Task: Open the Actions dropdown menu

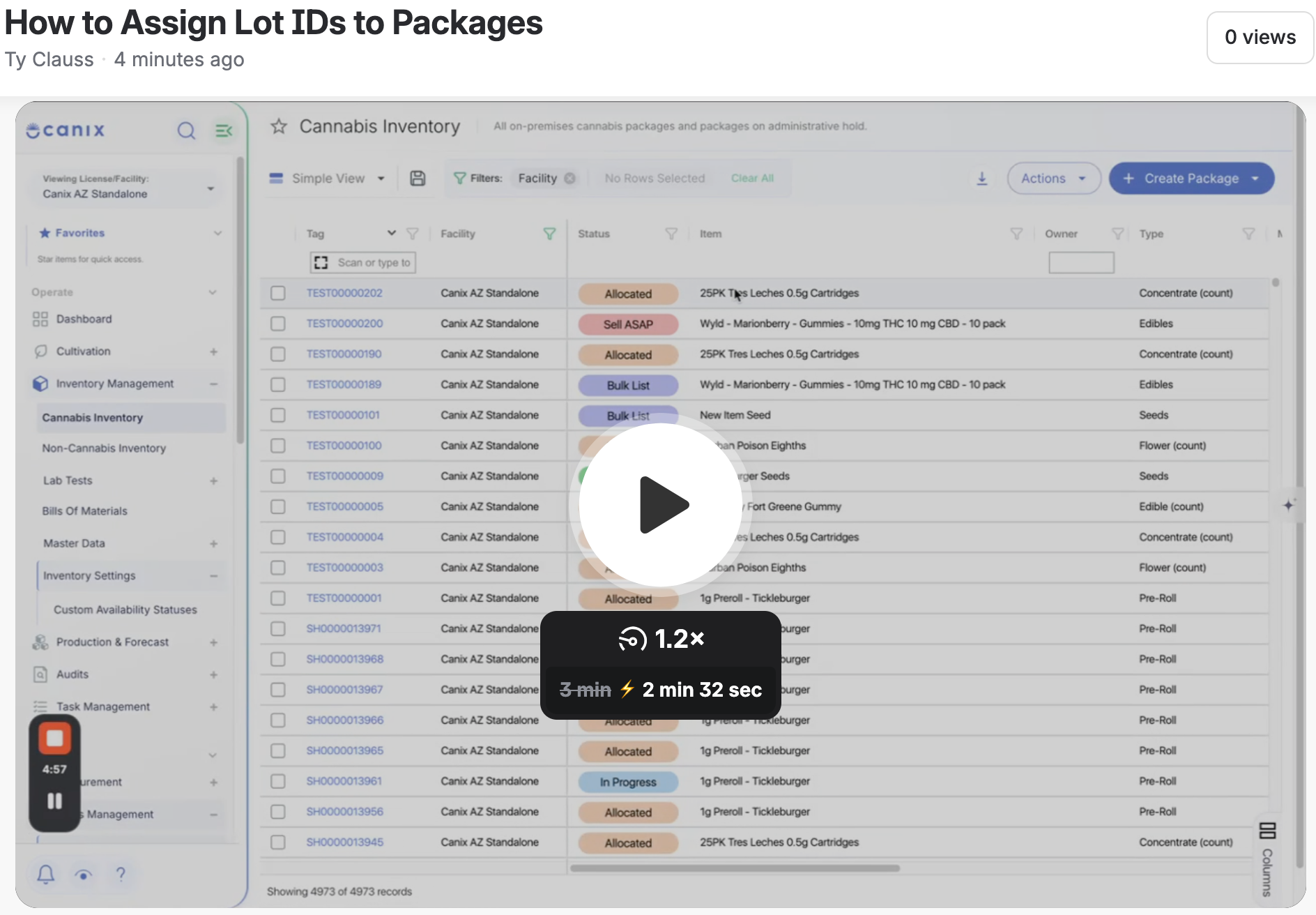Action: point(1054,179)
